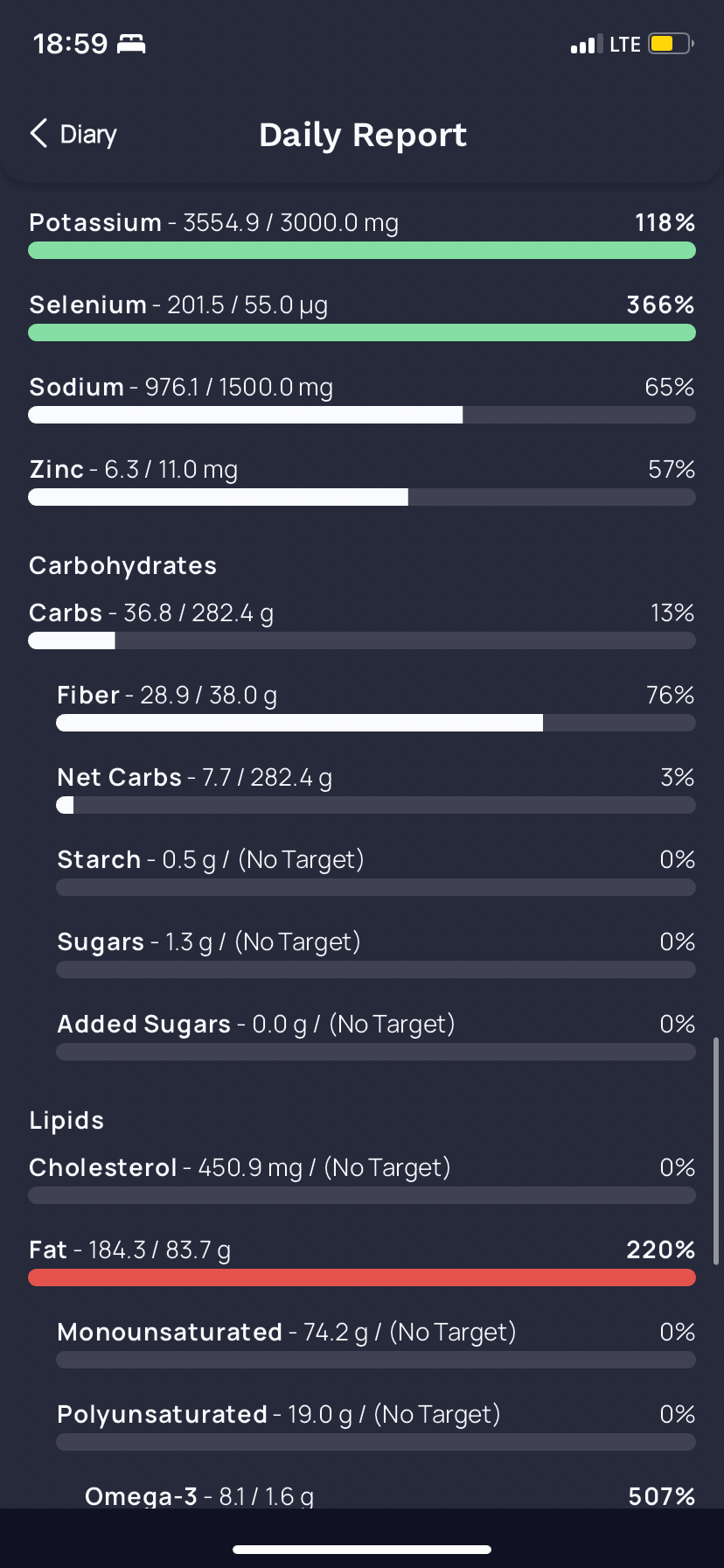Select the Carbohydrates section header
This screenshot has width=724, height=1568.
123,565
